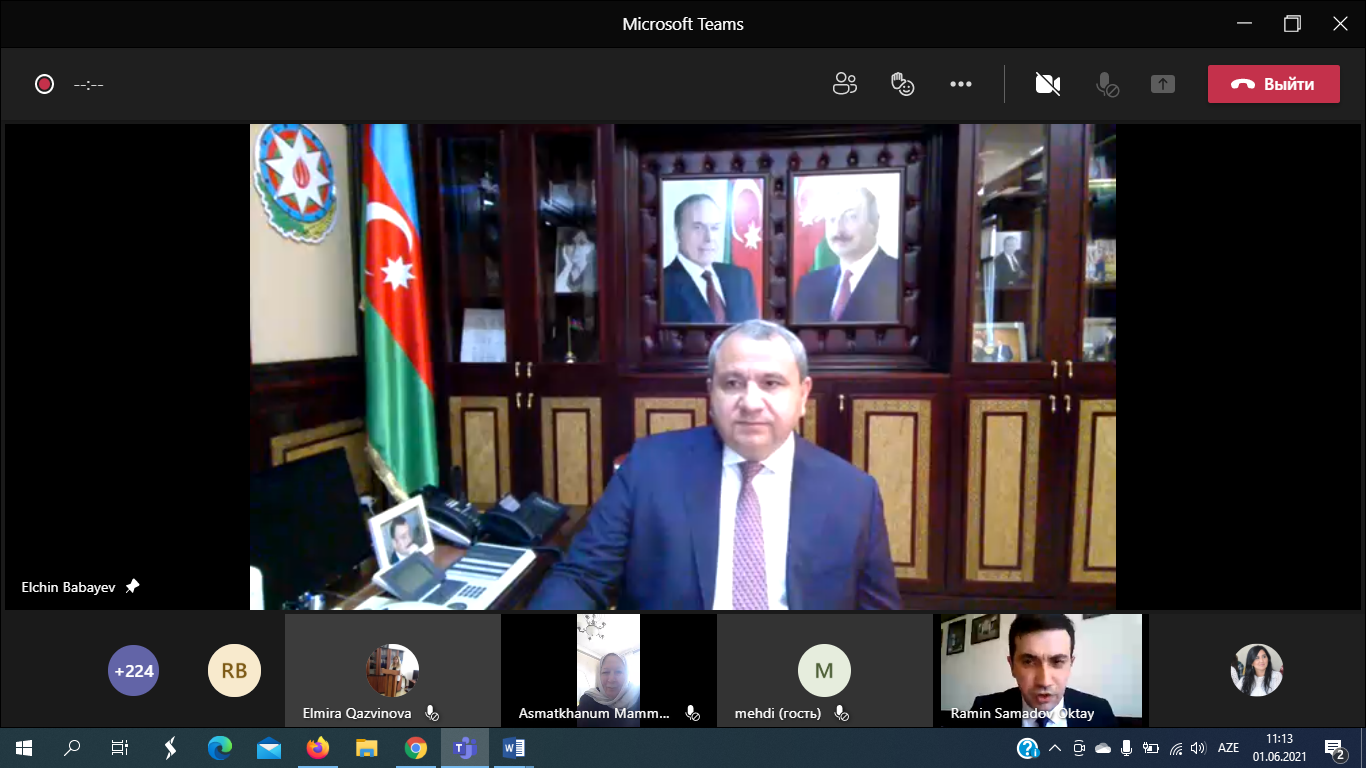Select Ramin Samadov Oktay's video tile
Viewport: 1366px width, 768px height.
tap(1040, 669)
